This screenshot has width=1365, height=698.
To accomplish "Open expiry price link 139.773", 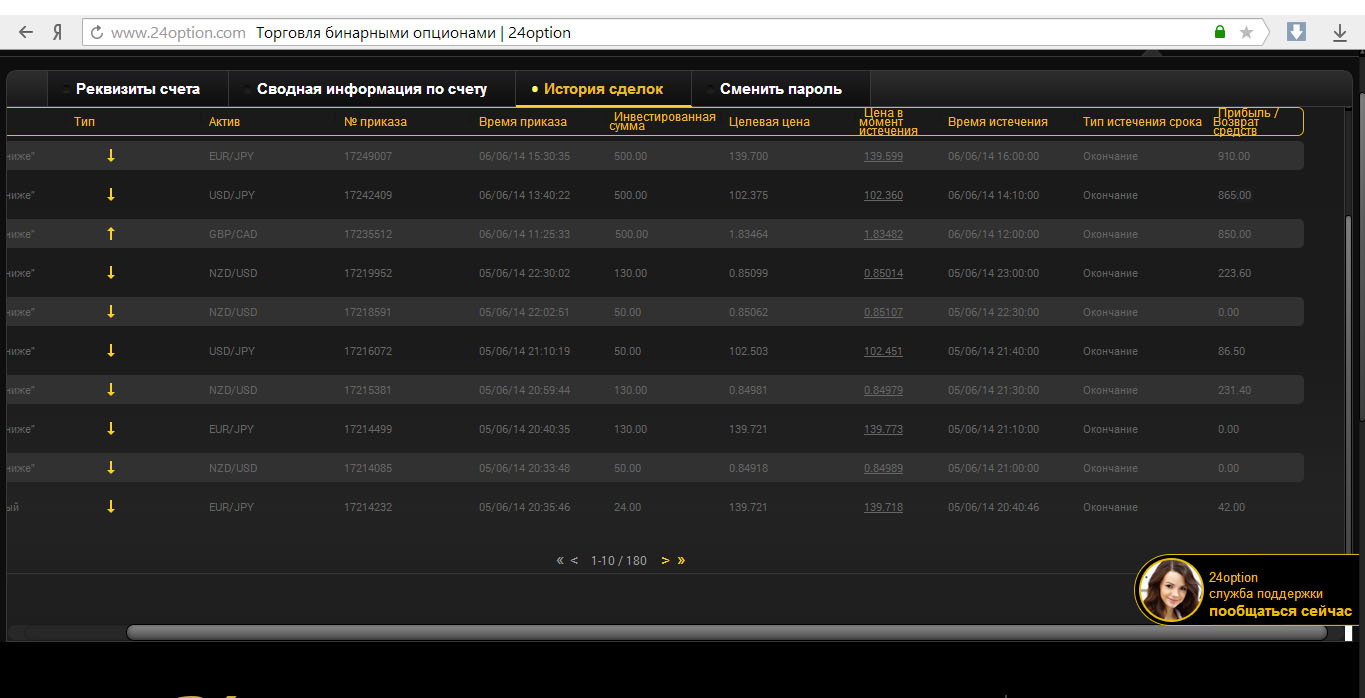I will click(883, 429).
